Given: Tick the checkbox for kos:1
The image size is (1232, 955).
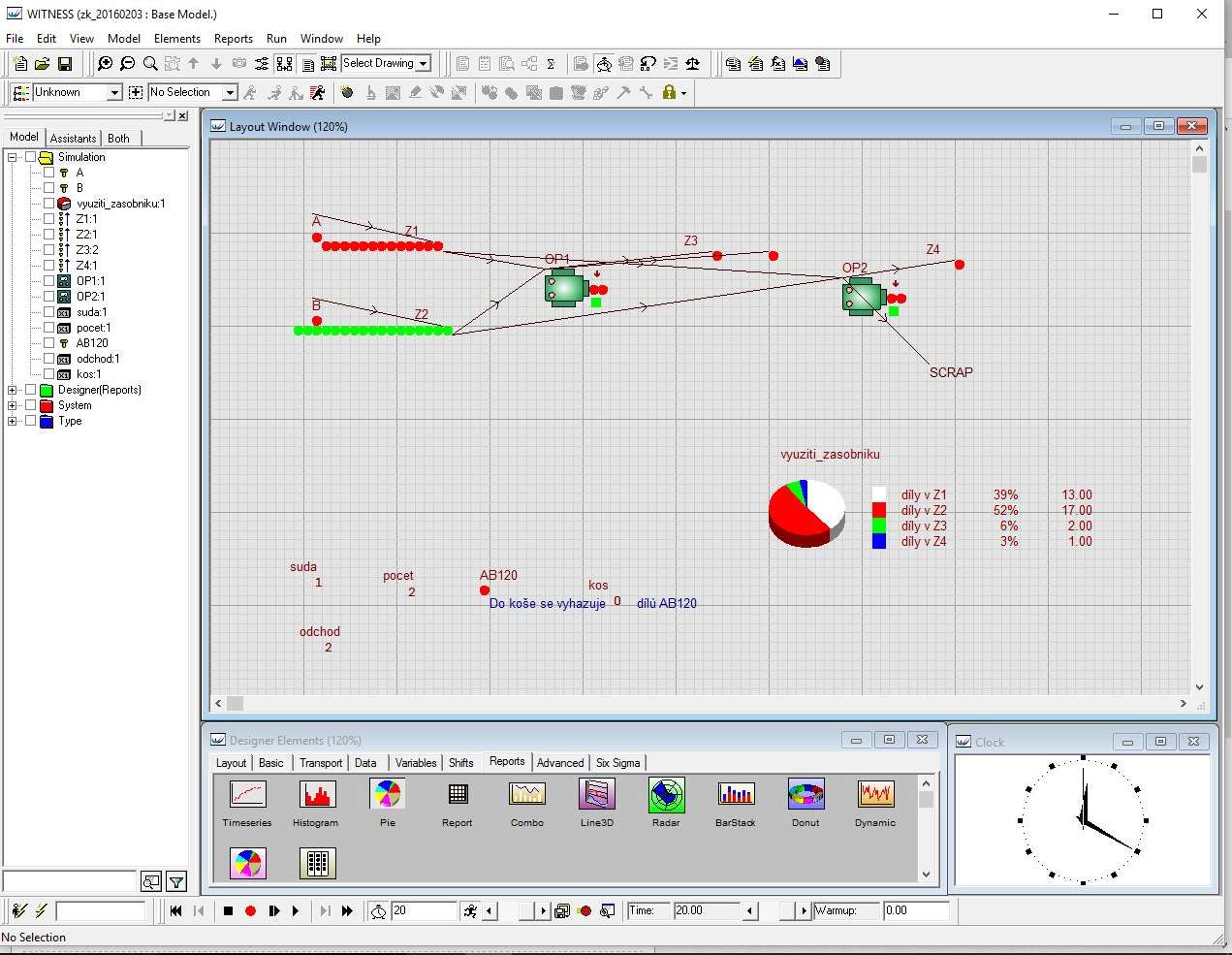Looking at the screenshot, I should pos(48,374).
